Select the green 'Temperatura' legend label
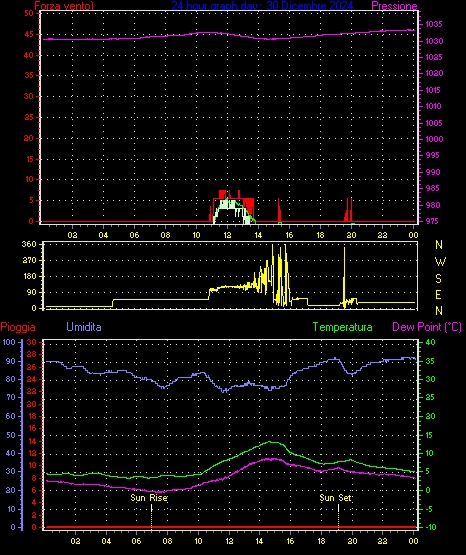Image resolution: width=466 pixels, height=555 pixels. pos(343,327)
